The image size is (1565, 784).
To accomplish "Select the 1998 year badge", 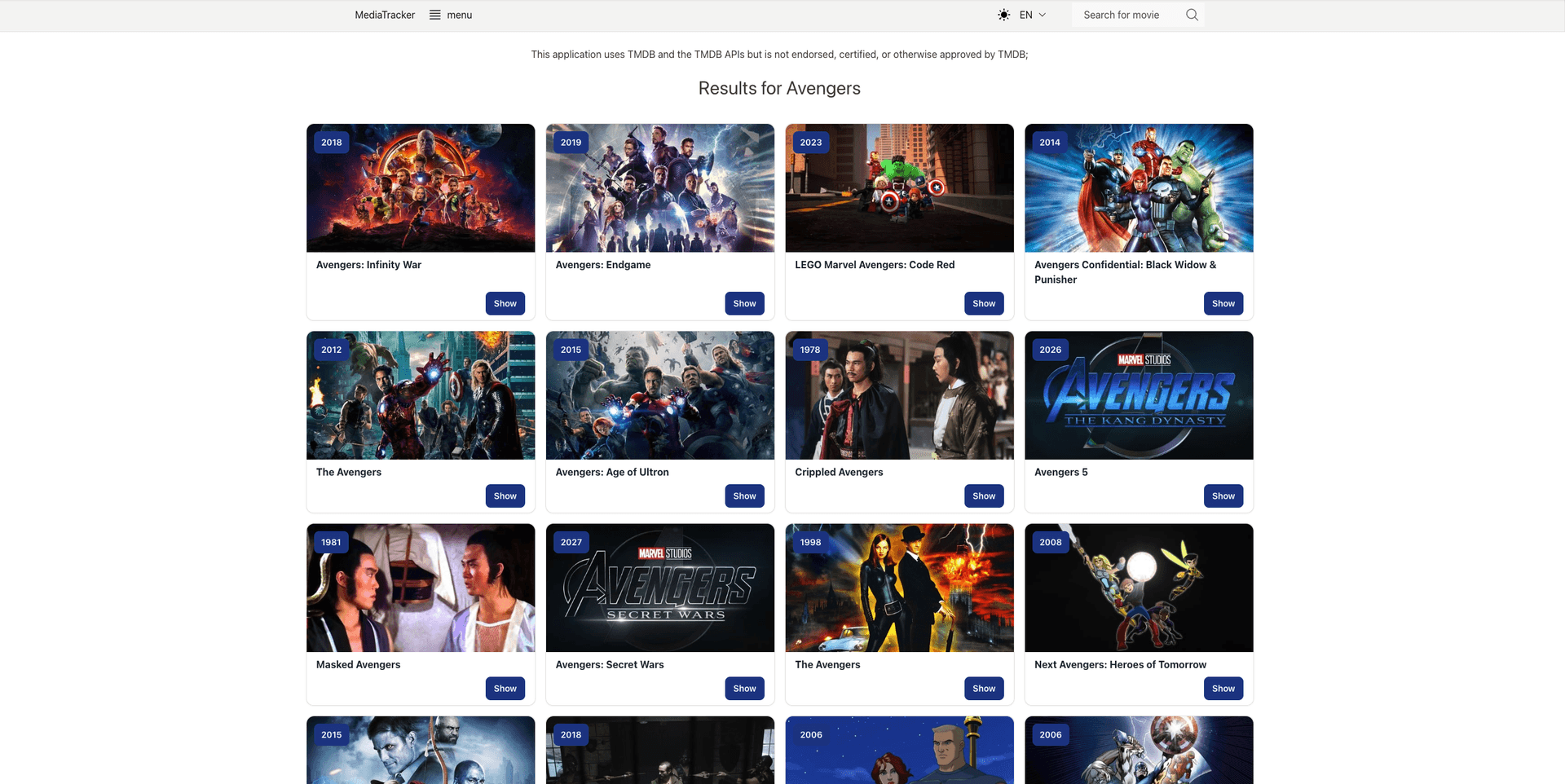I will point(811,542).
